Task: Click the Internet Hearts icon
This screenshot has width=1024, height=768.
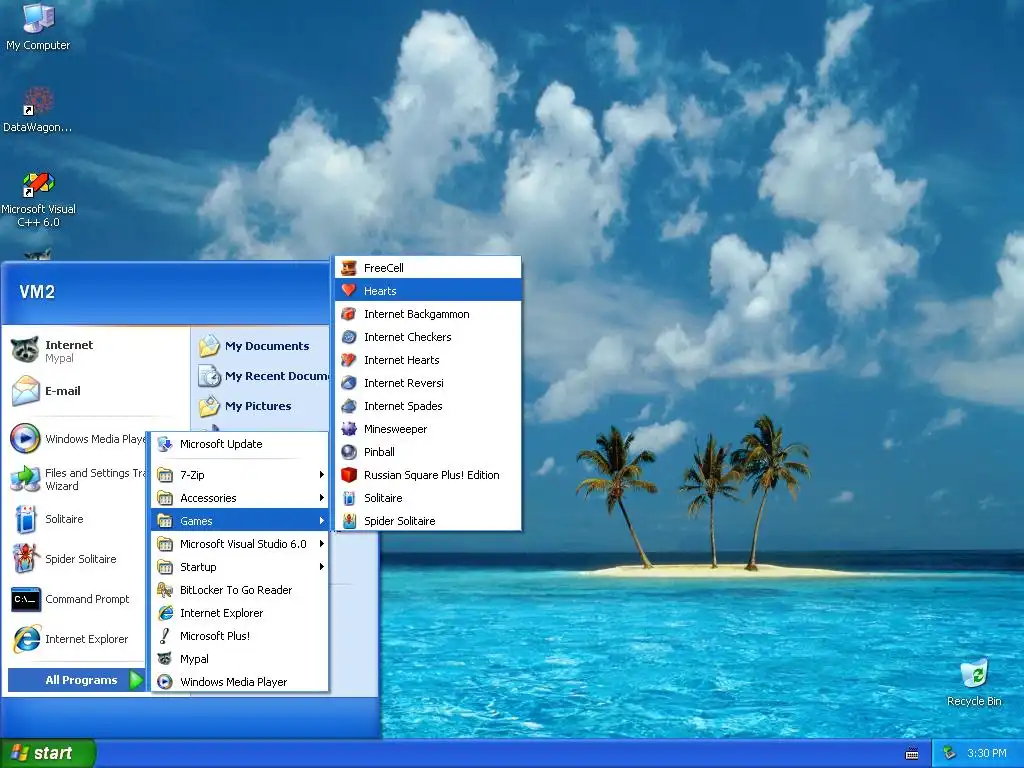Action: pyautogui.click(x=349, y=360)
